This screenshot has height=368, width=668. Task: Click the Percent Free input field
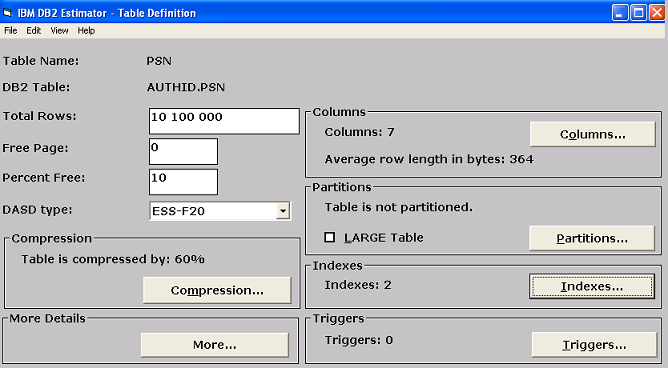click(184, 182)
